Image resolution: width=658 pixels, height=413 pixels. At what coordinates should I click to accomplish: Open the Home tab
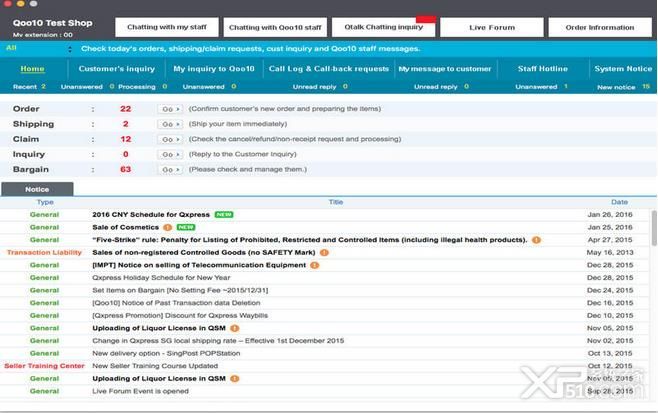(x=32, y=69)
